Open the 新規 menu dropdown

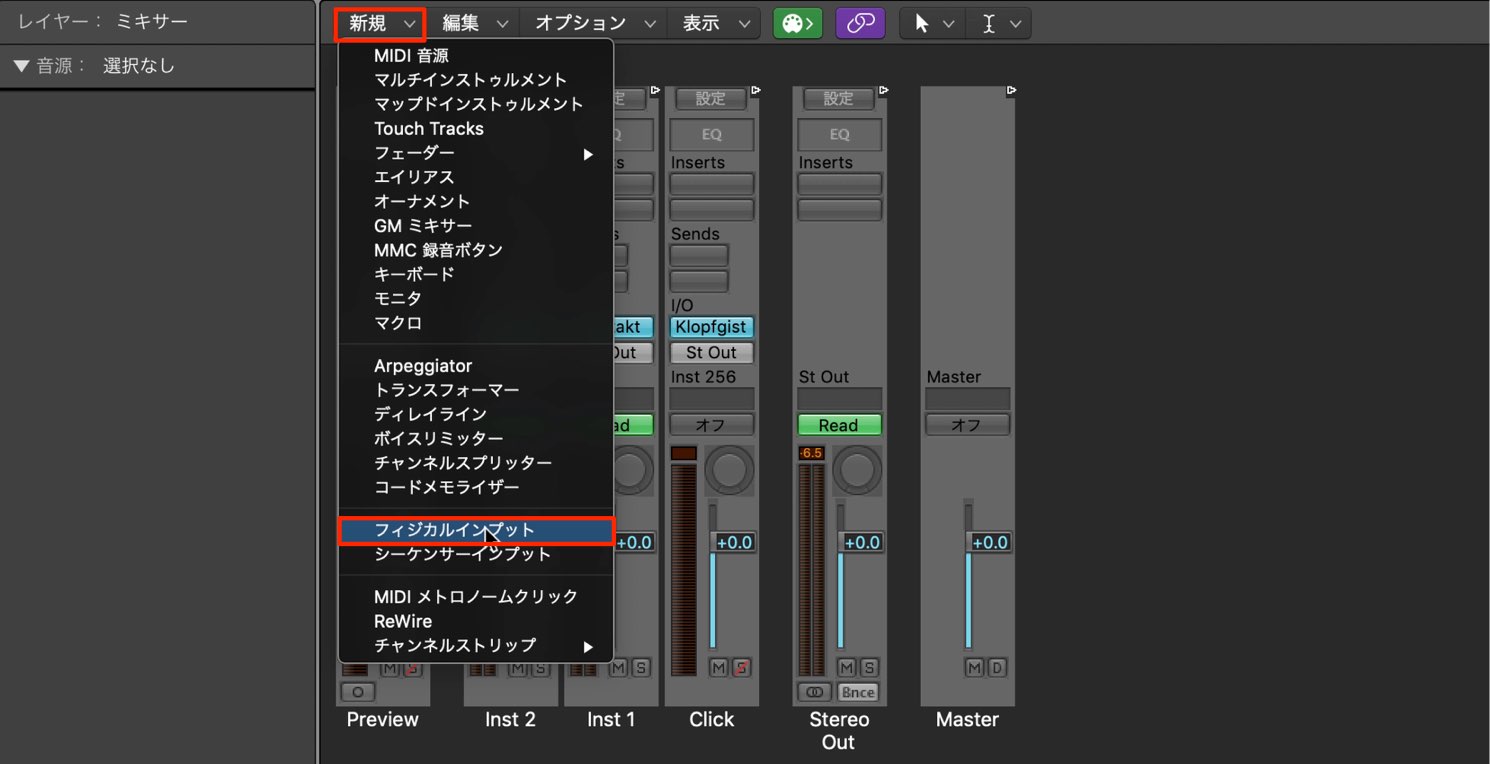[380, 23]
